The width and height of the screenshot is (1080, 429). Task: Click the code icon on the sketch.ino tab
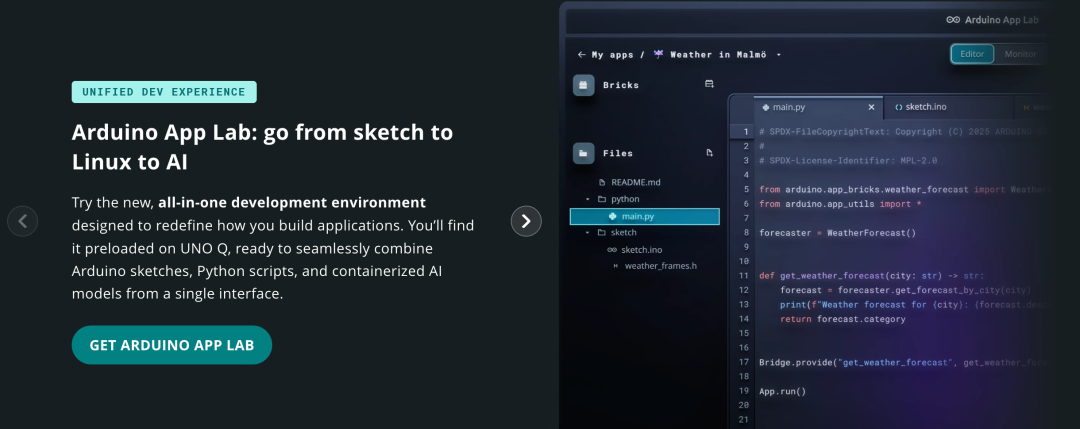click(x=898, y=107)
